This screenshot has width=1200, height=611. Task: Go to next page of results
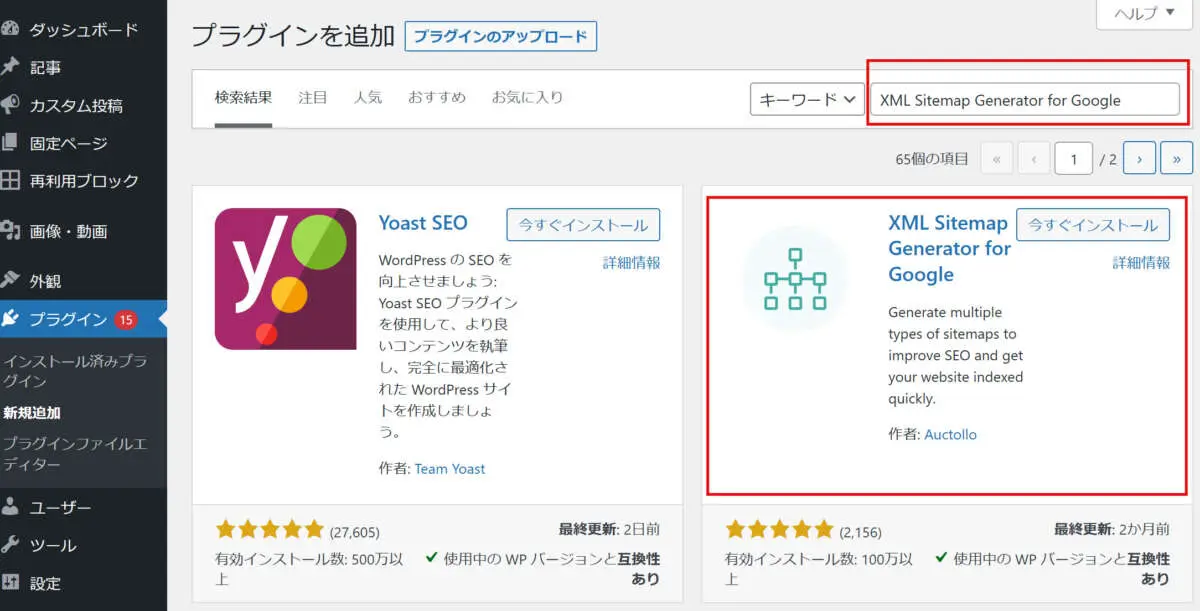[x=1140, y=159]
